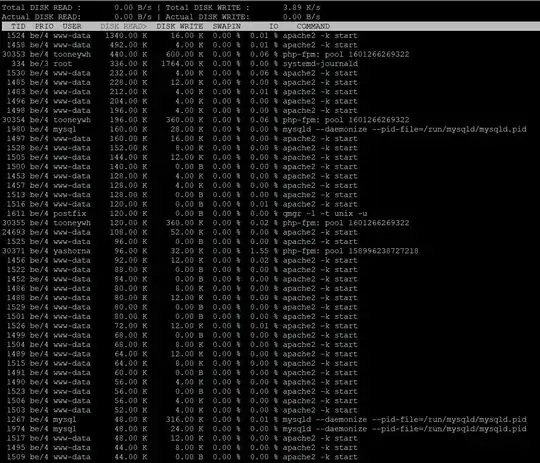Click the 60.00 K disk read value
This screenshot has width=540, height=463.
pyautogui.click(x=131, y=372)
